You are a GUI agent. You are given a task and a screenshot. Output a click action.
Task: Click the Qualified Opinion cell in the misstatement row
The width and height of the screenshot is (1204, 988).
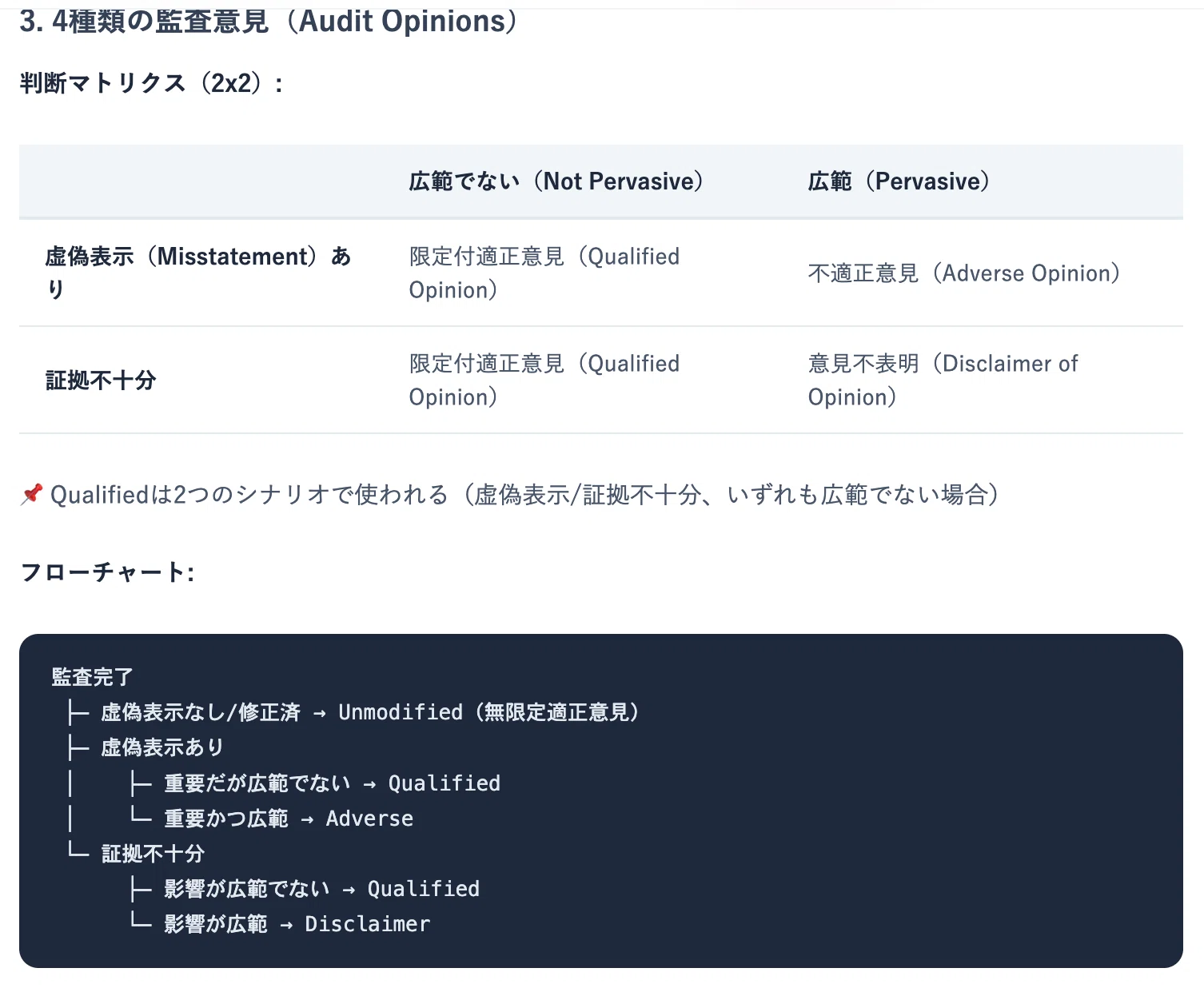click(x=544, y=273)
